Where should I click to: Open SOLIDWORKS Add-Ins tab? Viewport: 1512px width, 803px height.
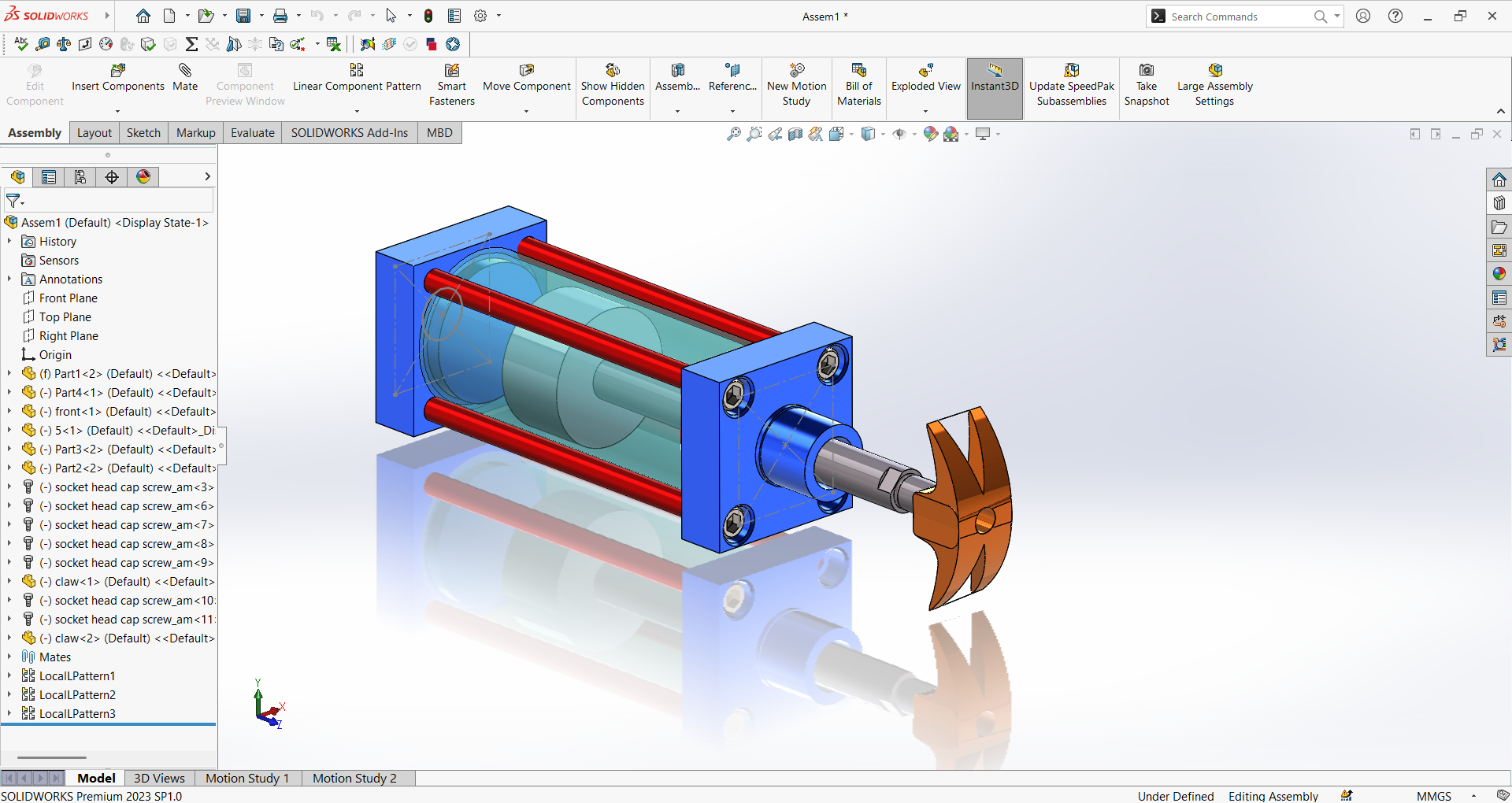pos(350,133)
